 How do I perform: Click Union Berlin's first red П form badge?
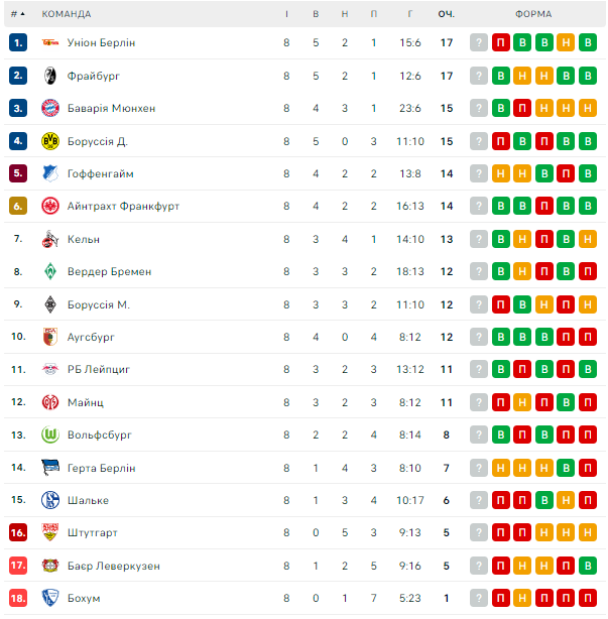[x=501, y=43]
